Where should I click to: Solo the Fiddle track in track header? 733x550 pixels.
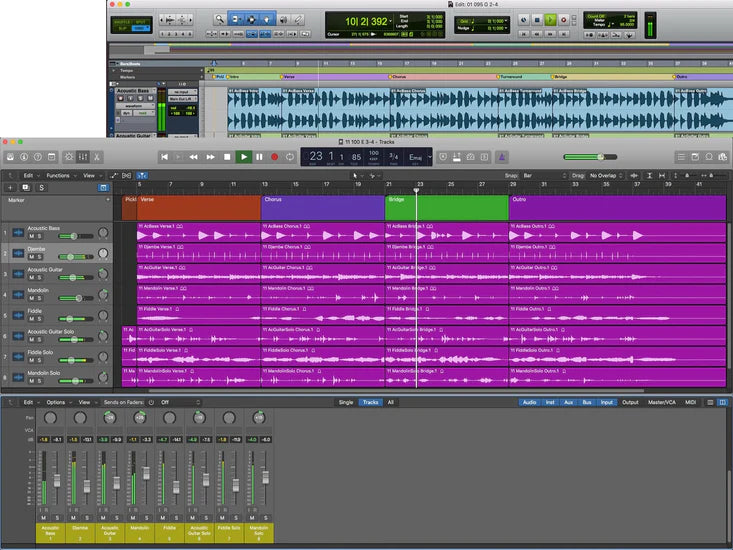pos(40,320)
